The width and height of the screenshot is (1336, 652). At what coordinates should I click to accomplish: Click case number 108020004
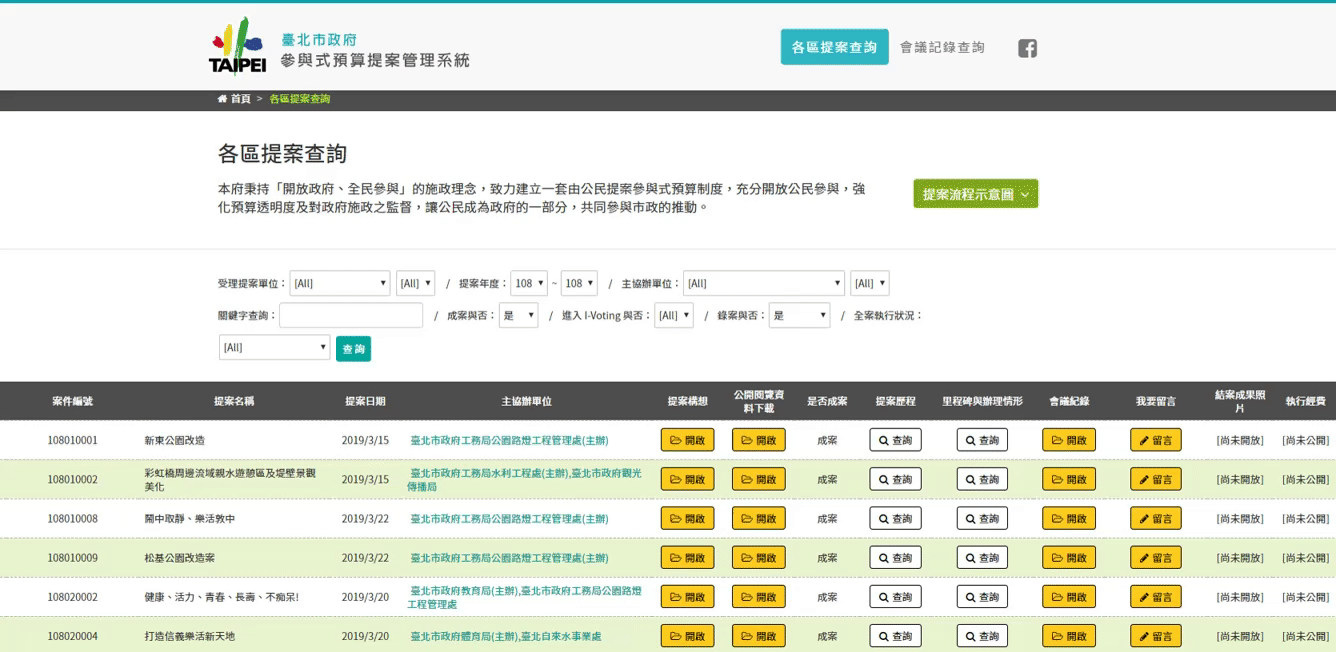(73, 636)
